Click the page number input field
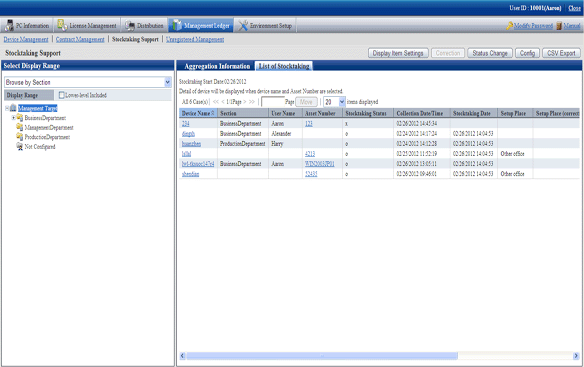This screenshot has height=367, width=584. click(x=273, y=102)
